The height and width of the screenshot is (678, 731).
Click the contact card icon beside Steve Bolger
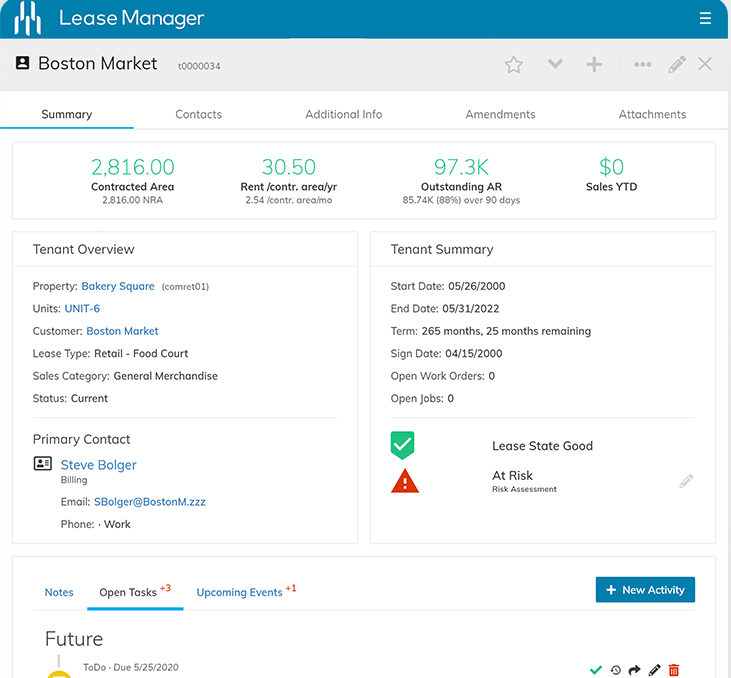42,463
